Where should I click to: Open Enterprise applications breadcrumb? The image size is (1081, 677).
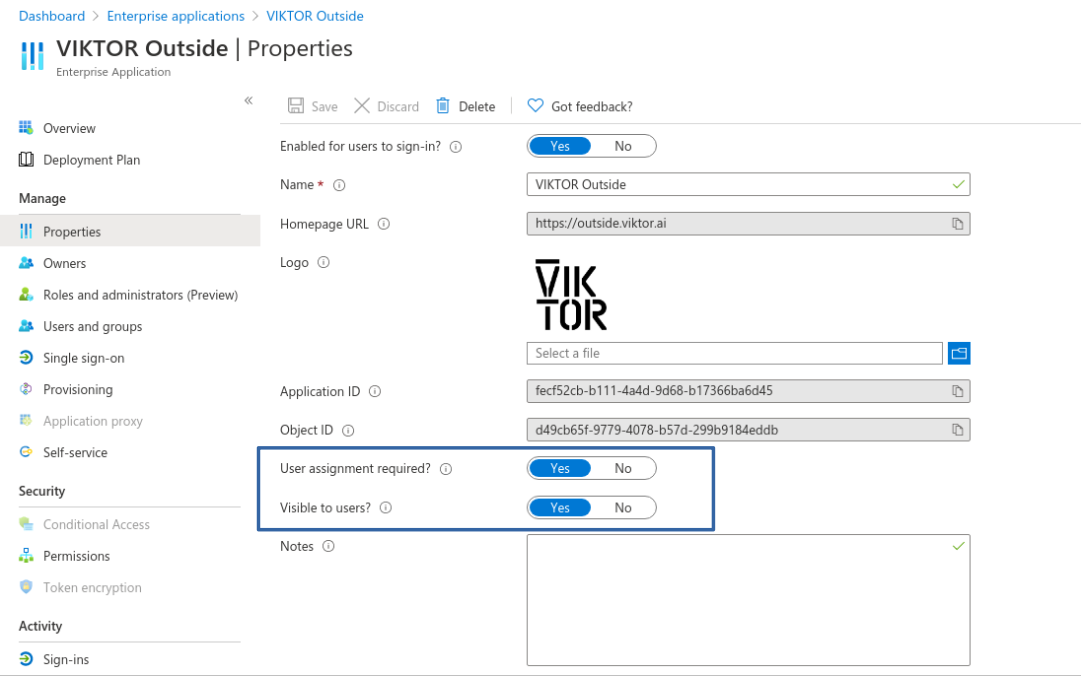tap(175, 16)
